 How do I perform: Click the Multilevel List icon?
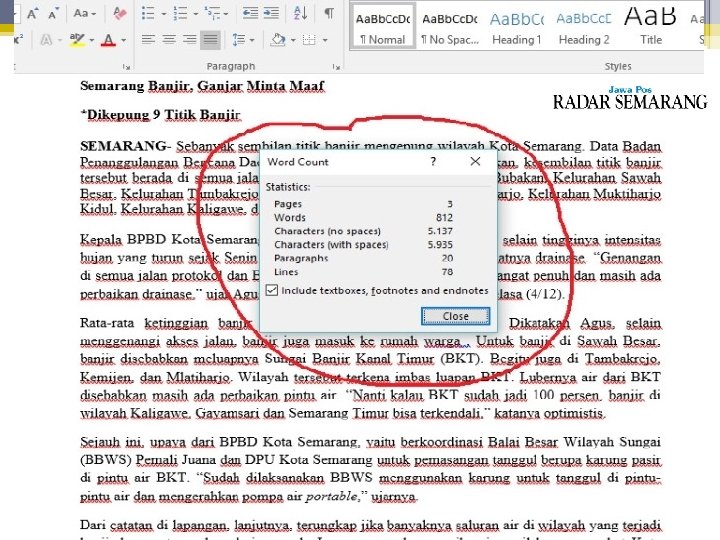click(x=214, y=14)
